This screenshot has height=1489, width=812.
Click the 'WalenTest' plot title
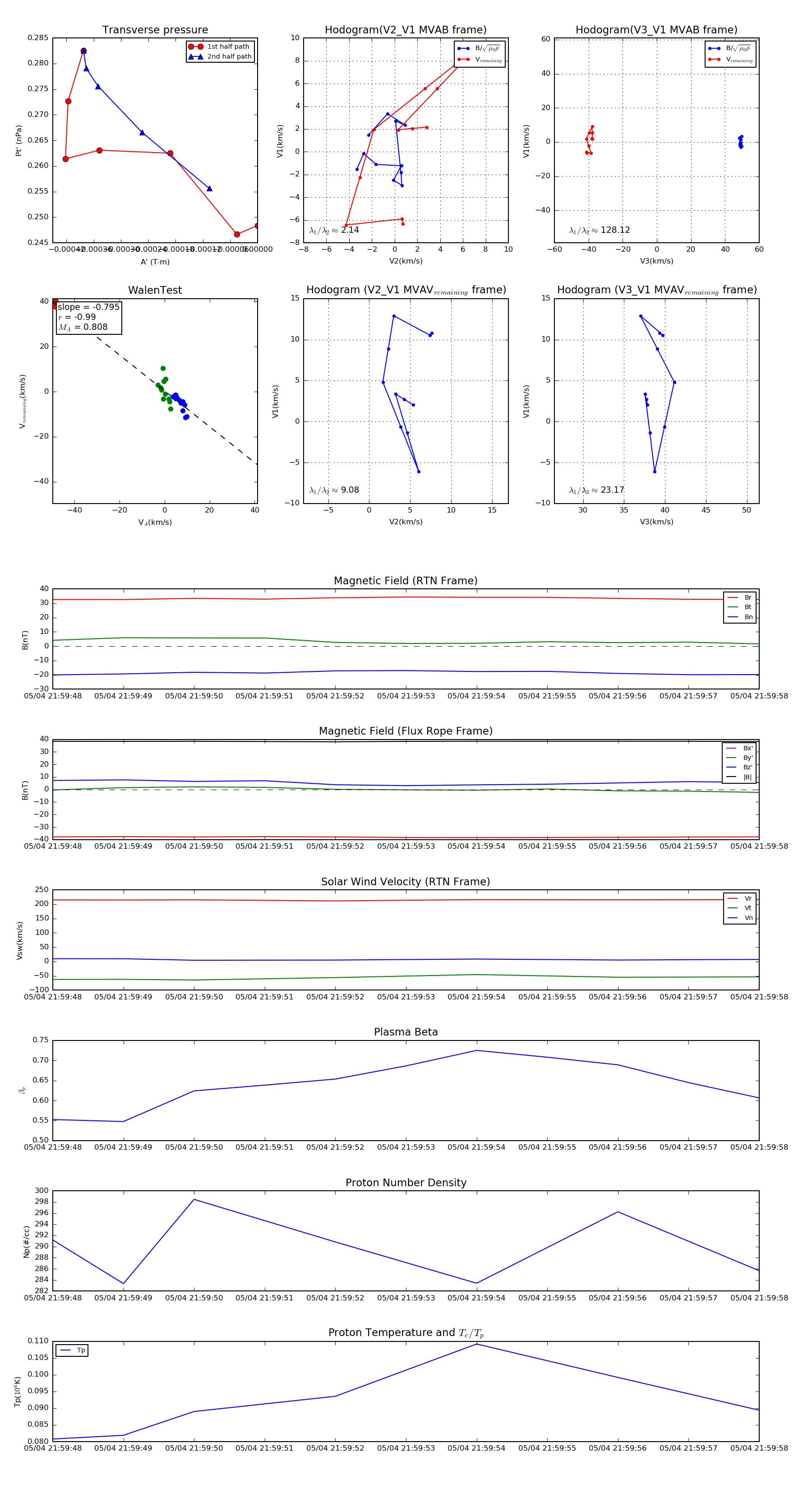click(155, 290)
